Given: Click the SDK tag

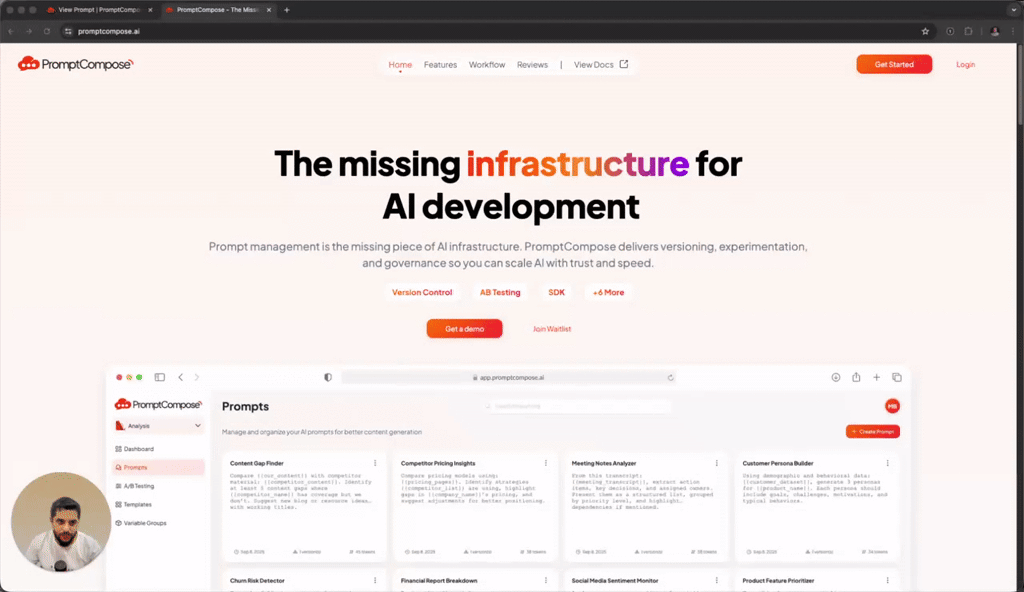Looking at the screenshot, I should (556, 293).
